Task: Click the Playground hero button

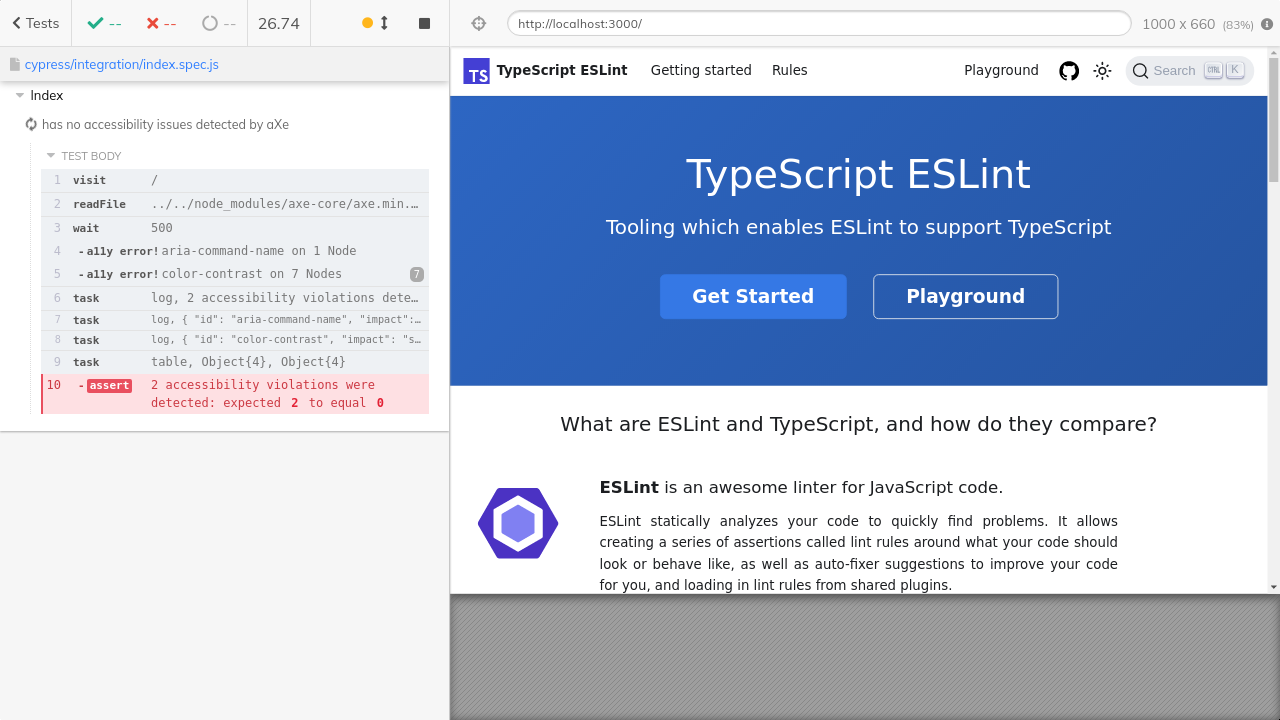Action: (966, 296)
